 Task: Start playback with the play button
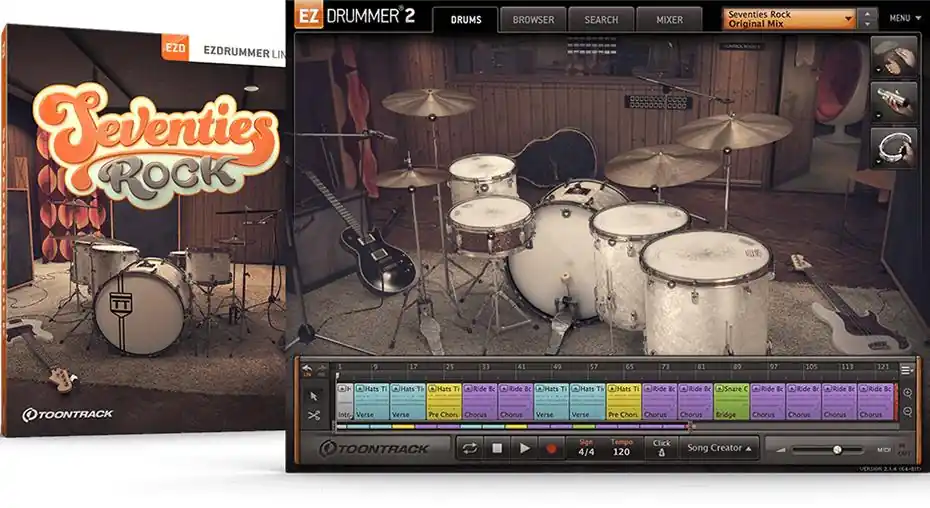(524, 448)
